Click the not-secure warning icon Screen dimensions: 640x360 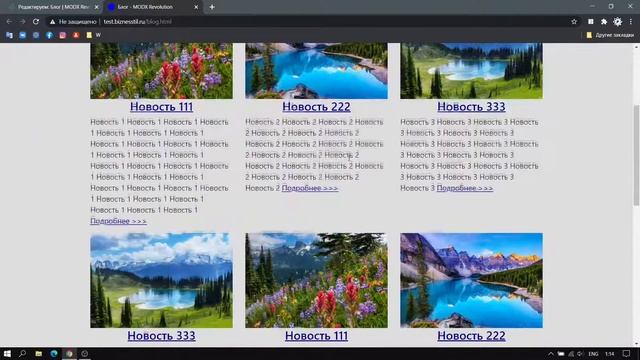pos(52,22)
